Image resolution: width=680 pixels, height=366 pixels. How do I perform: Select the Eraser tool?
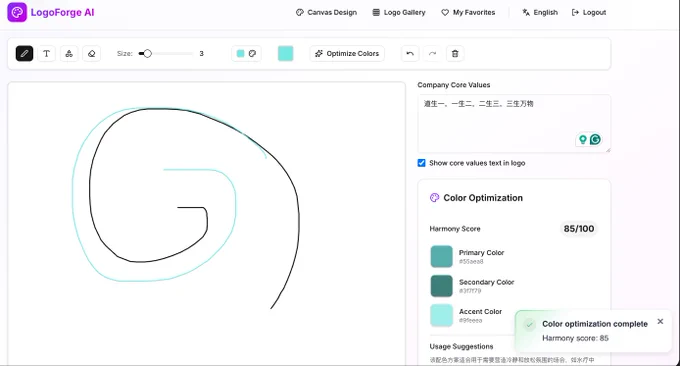click(x=92, y=53)
